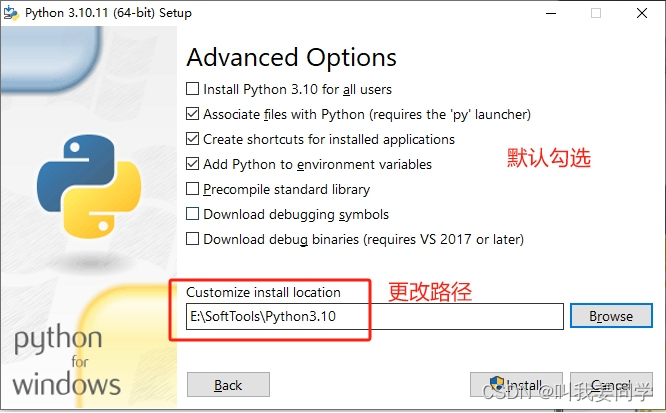Go Back to previous setup page
This screenshot has height=413, width=666.
coord(228,385)
